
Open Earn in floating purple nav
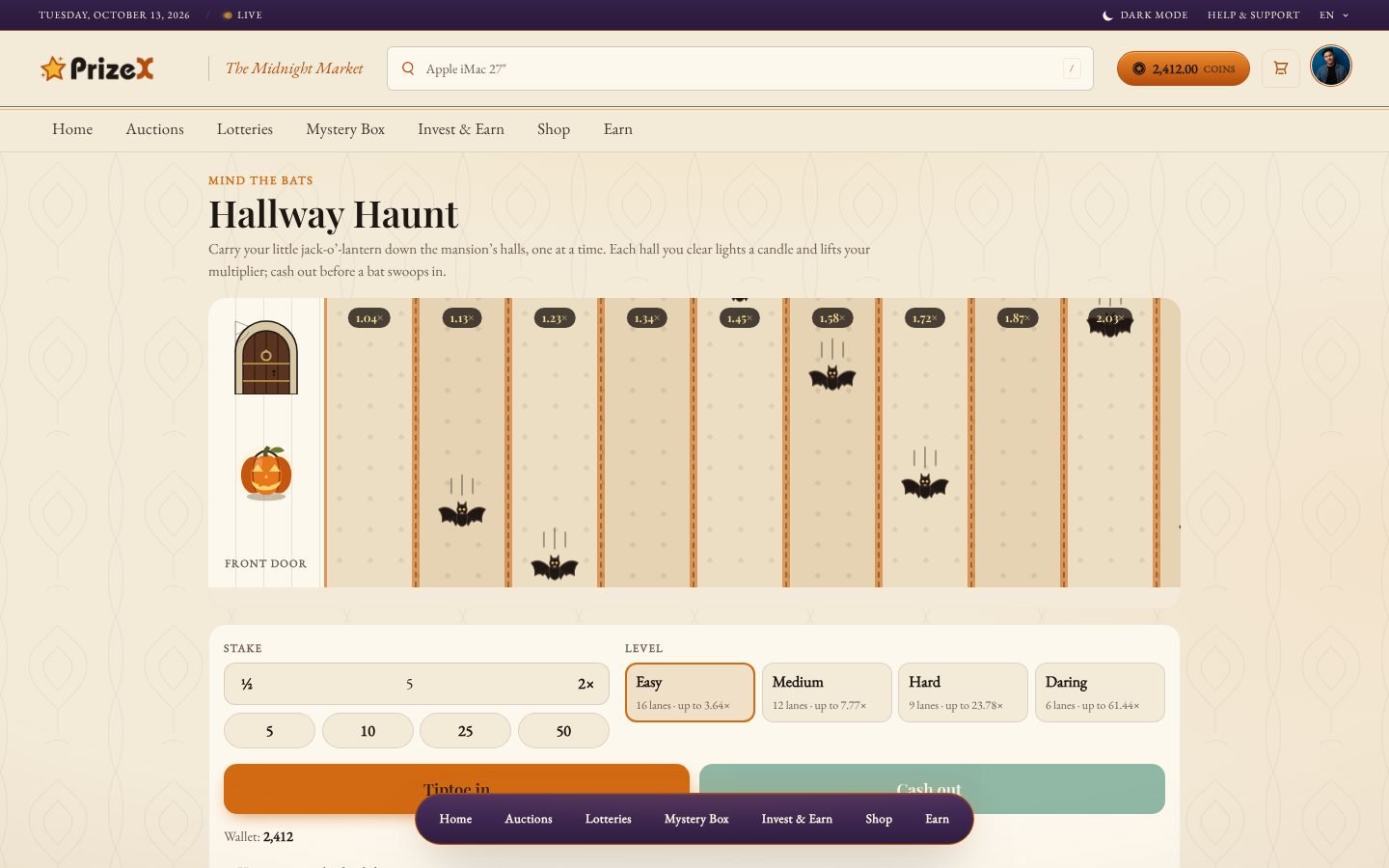click(938, 819)
